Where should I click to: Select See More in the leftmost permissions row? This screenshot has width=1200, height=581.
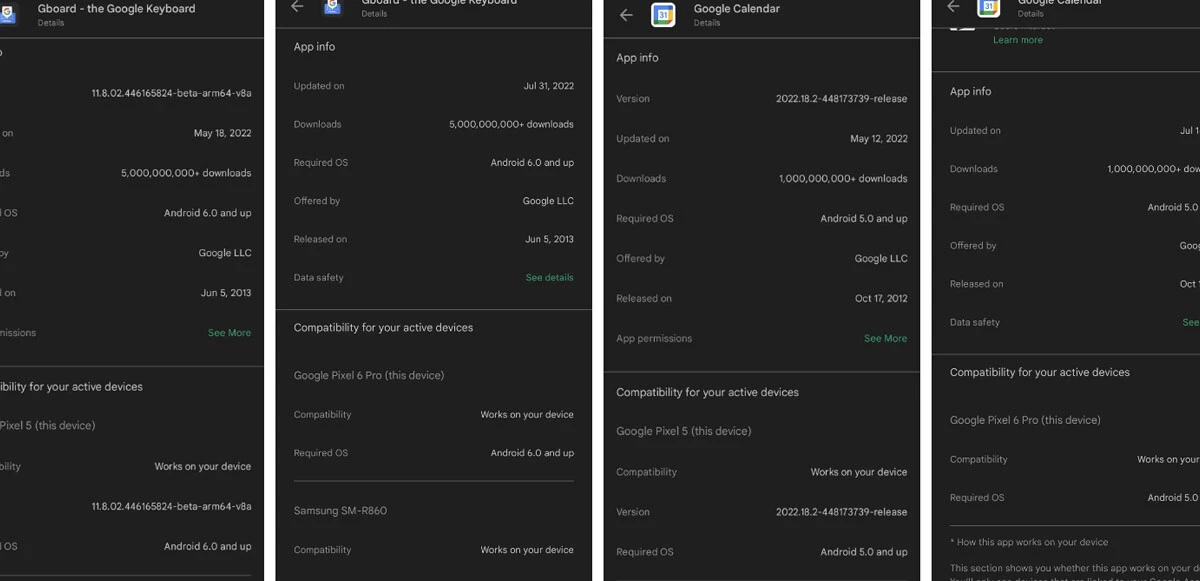pyautogui.click(x=229, y=331)
